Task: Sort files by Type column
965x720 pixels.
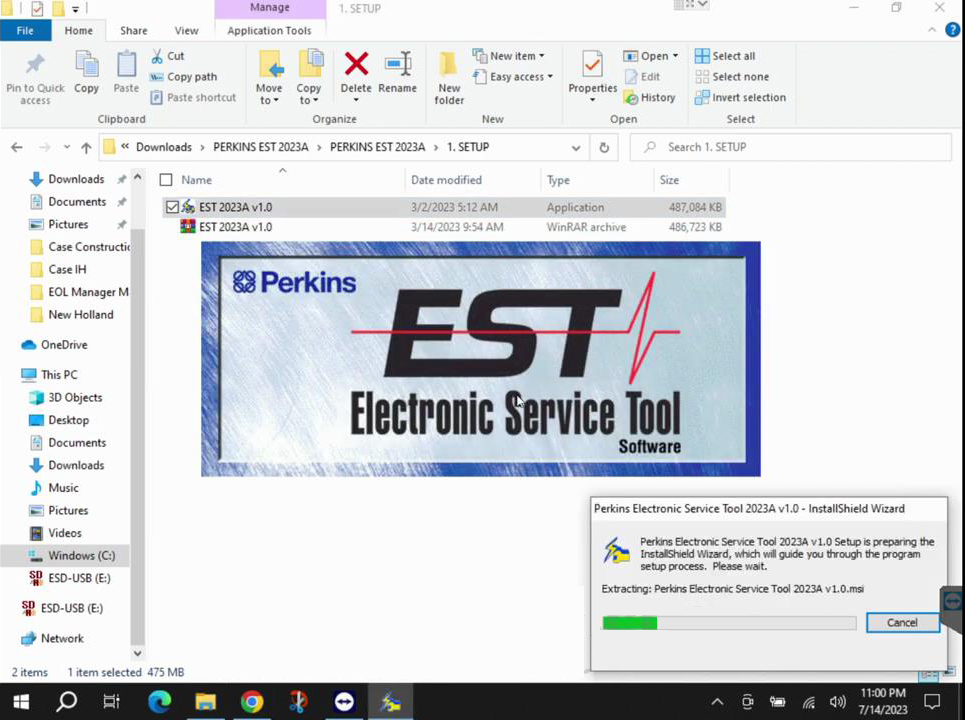Action: [x=558, y=180]
